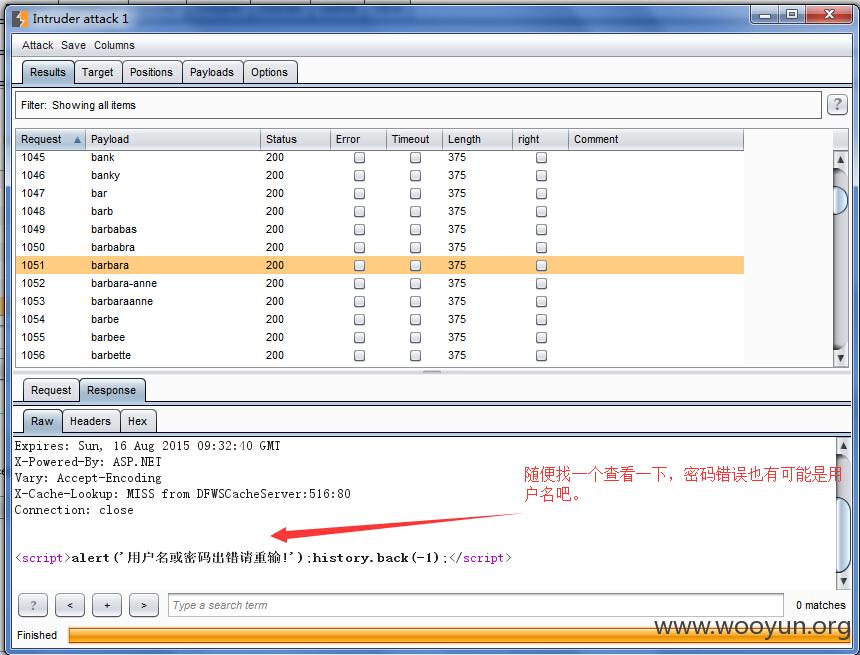Sort by the right column header

point(540,139)
